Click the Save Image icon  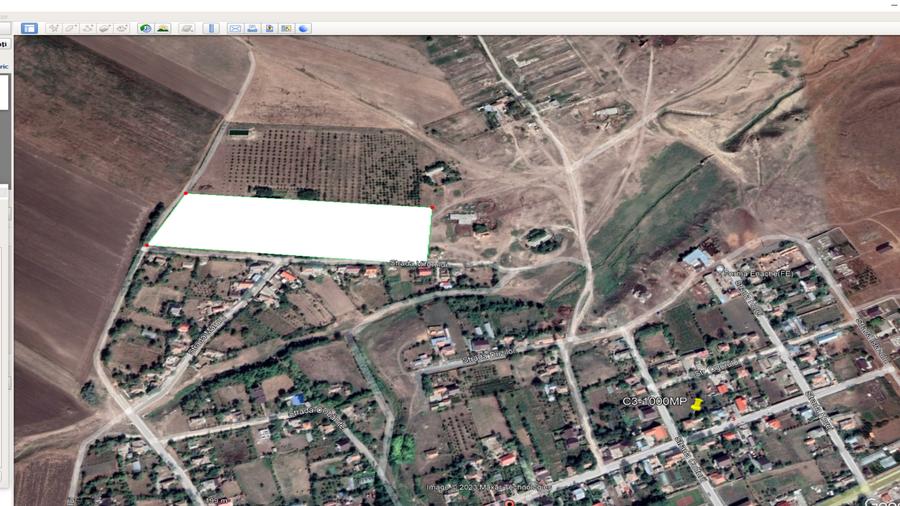[x=269, y=28]
